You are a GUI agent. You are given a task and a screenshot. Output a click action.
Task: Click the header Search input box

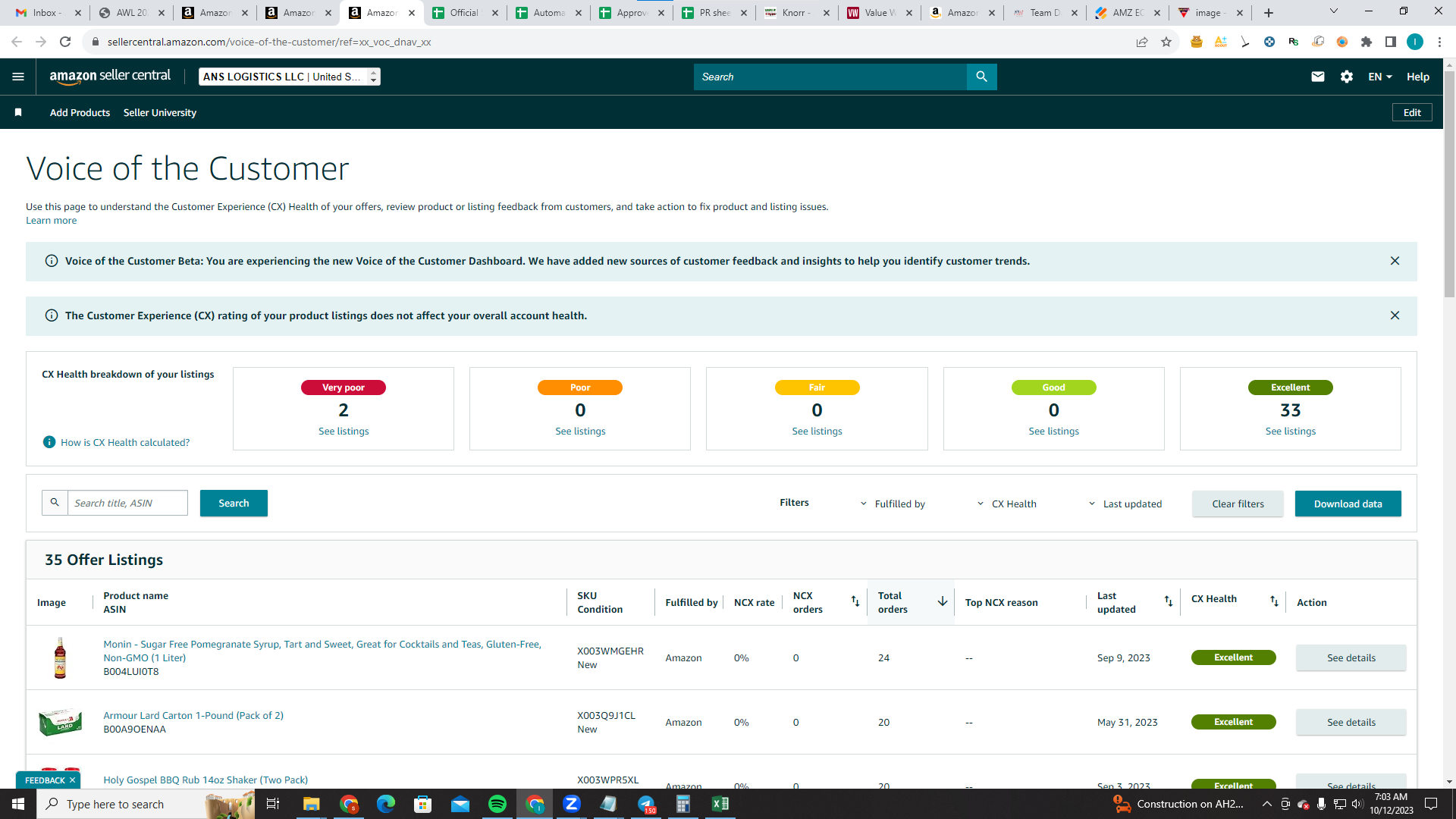click(x=830, y=77)
